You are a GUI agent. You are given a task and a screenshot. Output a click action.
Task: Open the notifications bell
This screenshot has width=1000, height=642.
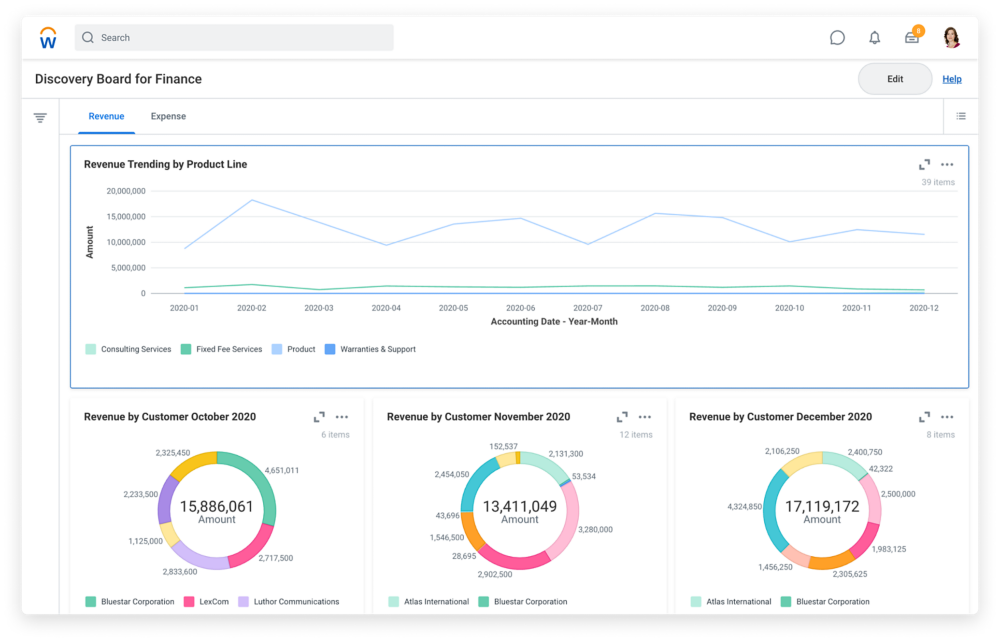(874, 38)
